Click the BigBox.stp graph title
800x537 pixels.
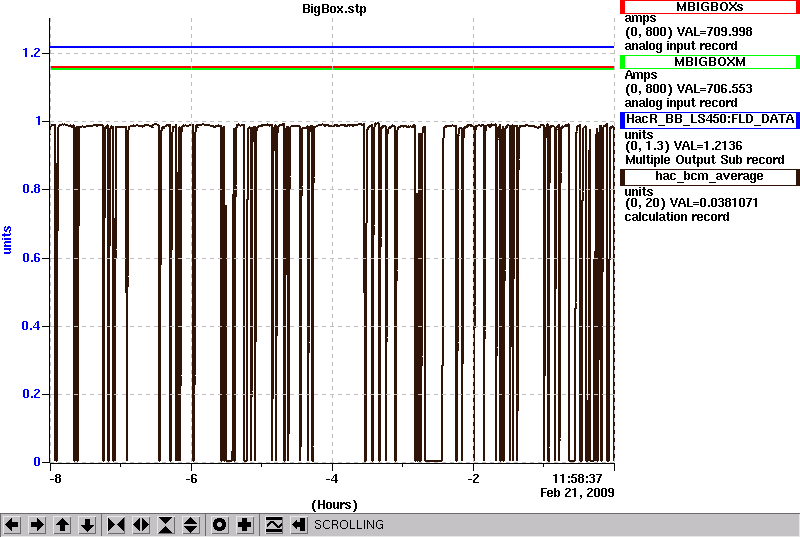(334, 9)
